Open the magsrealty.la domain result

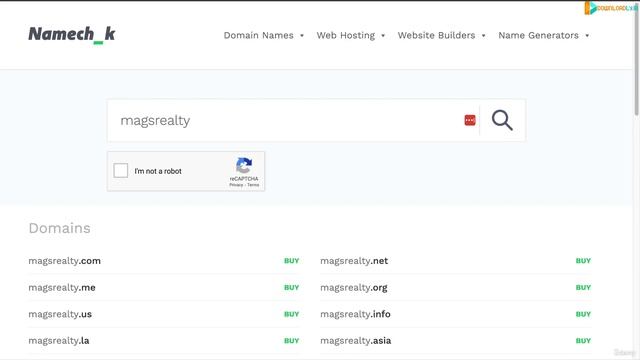59,341
